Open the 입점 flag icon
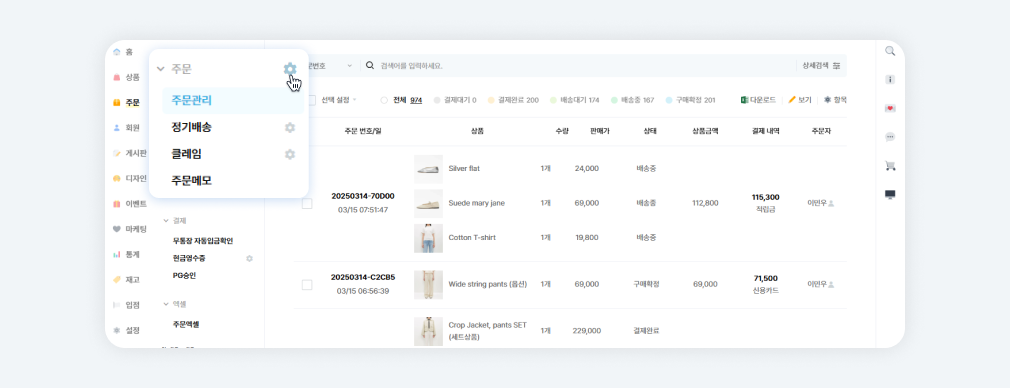The height and width of the screenshot is (388, 1010). (117, 305)
